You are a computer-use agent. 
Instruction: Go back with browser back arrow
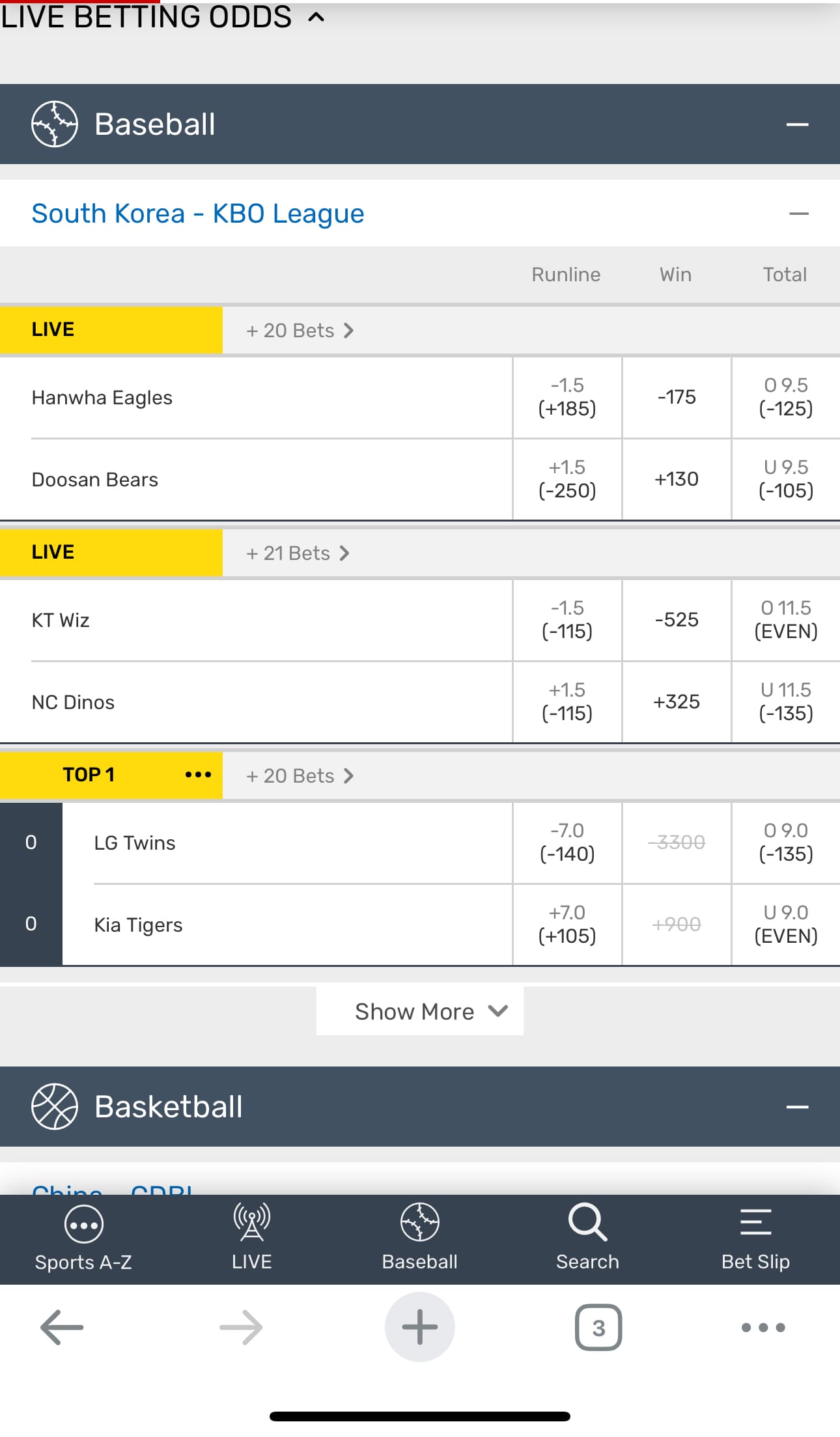62,1327
